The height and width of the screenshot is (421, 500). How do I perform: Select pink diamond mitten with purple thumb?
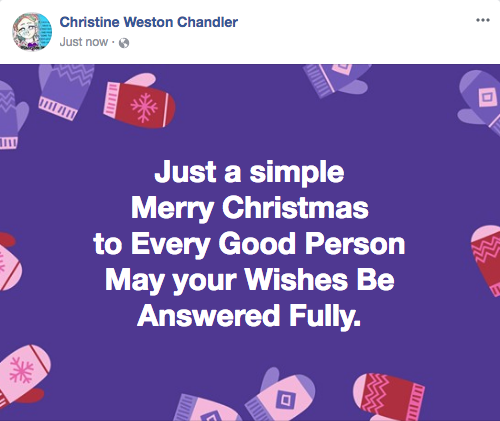point(280,393)
